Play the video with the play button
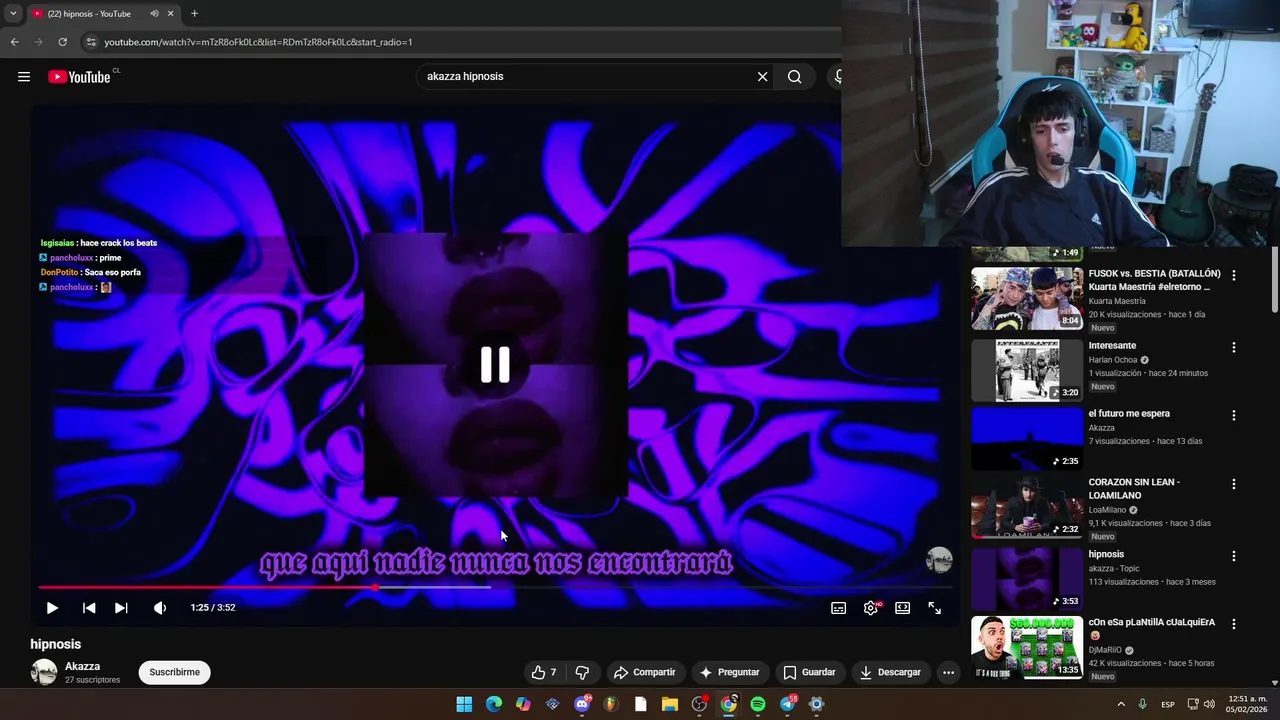The image size is (1280, 720). coord(52,608)
